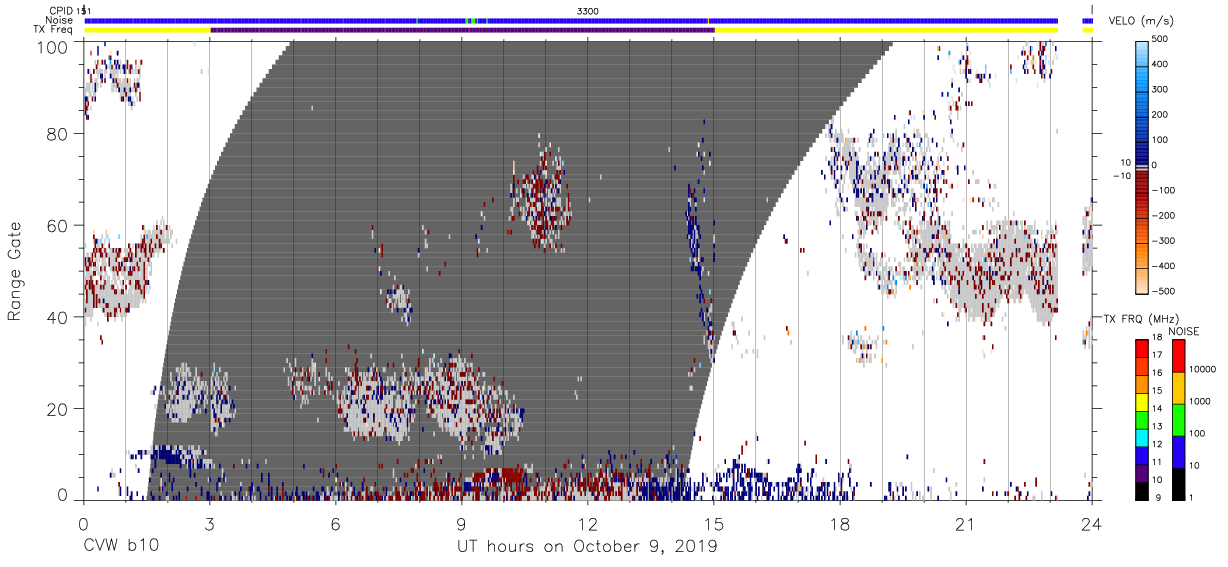Click the 'Range Gate' y-axis title
Image resolution: width=1228 pixels, height=567 pixels.
coord(15,272)
